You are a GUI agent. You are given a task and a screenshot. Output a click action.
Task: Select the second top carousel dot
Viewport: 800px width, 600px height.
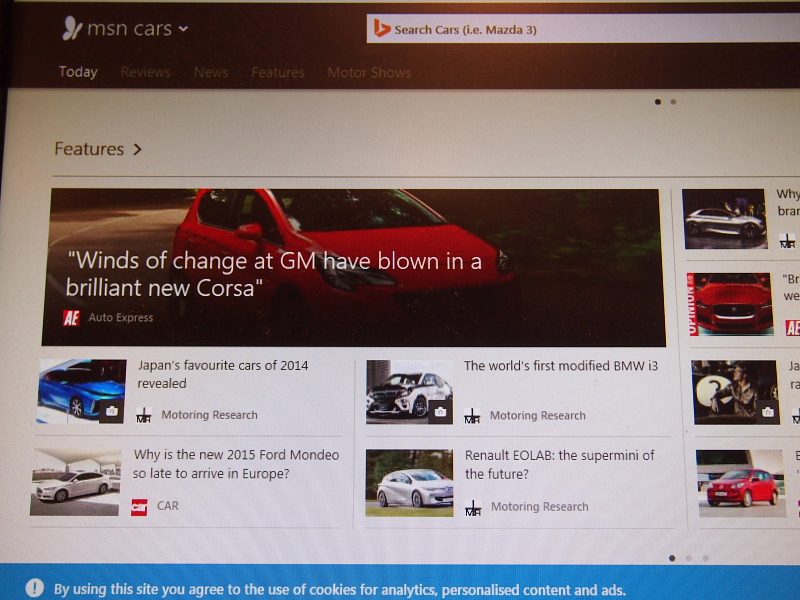[x=673, y=102]
